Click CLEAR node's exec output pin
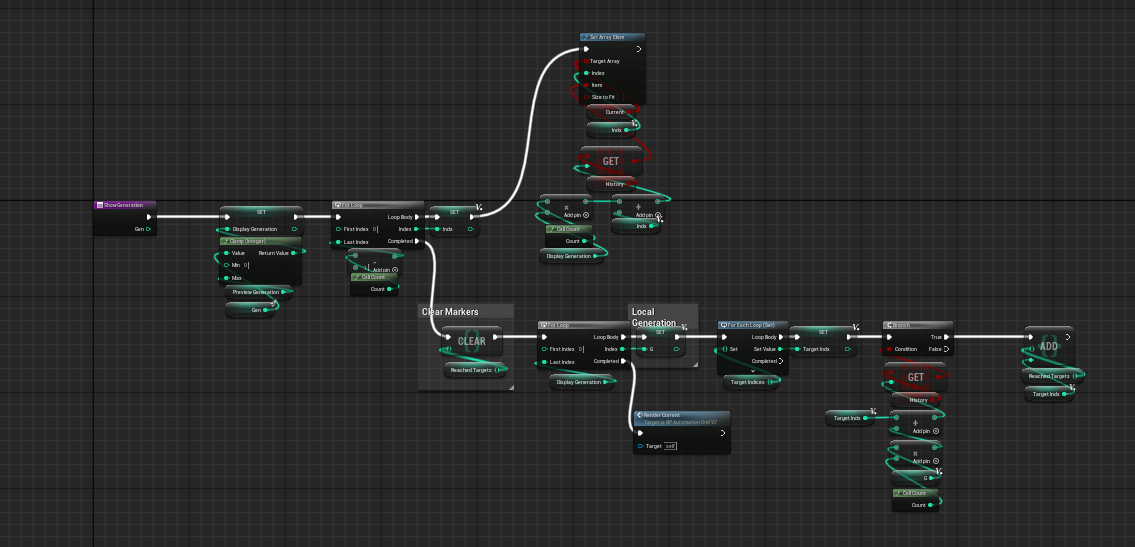1135x547 pixels. [x=495, y=337]
